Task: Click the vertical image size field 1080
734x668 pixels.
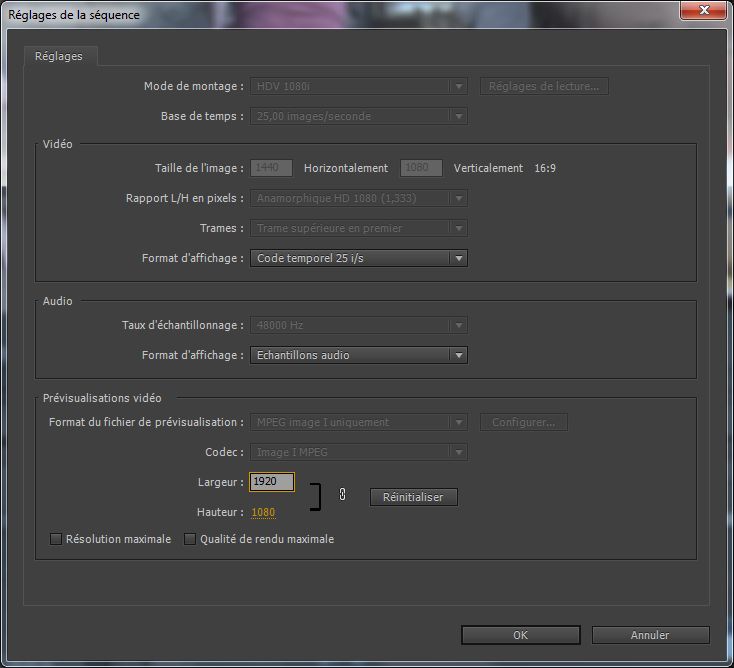Action: pyautogui.click(x=421, y=168)
